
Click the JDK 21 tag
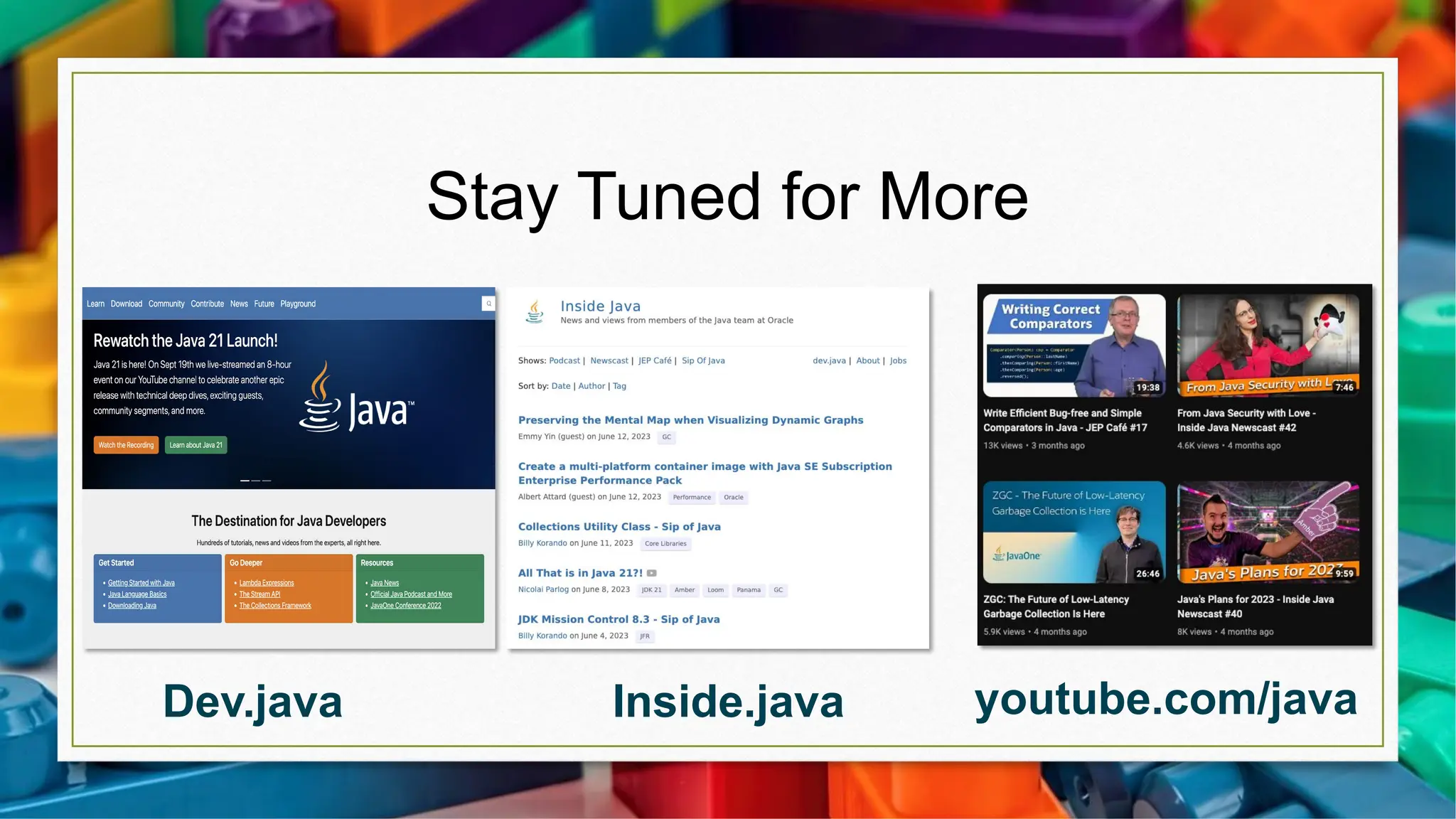651,590
